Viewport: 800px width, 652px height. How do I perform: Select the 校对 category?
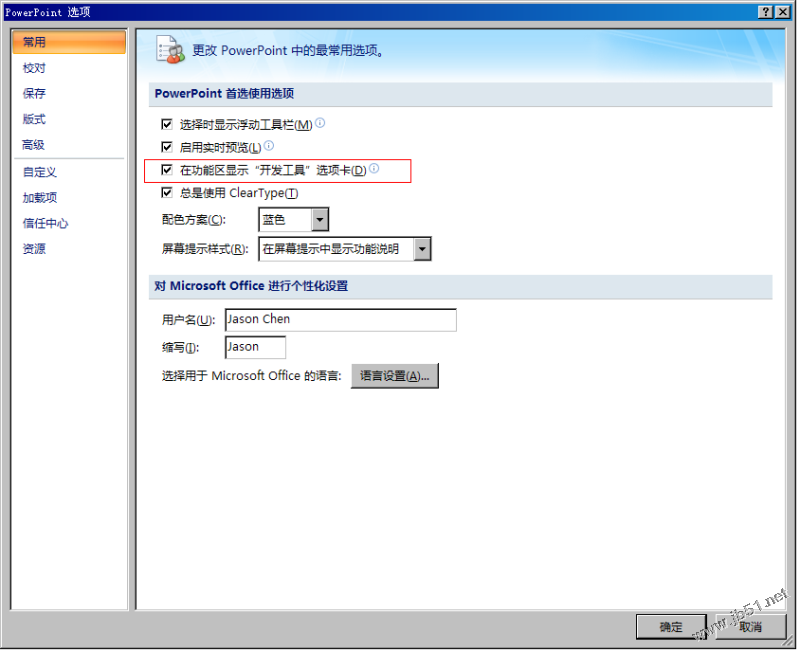pyautogui.click(x=34, y=68)
